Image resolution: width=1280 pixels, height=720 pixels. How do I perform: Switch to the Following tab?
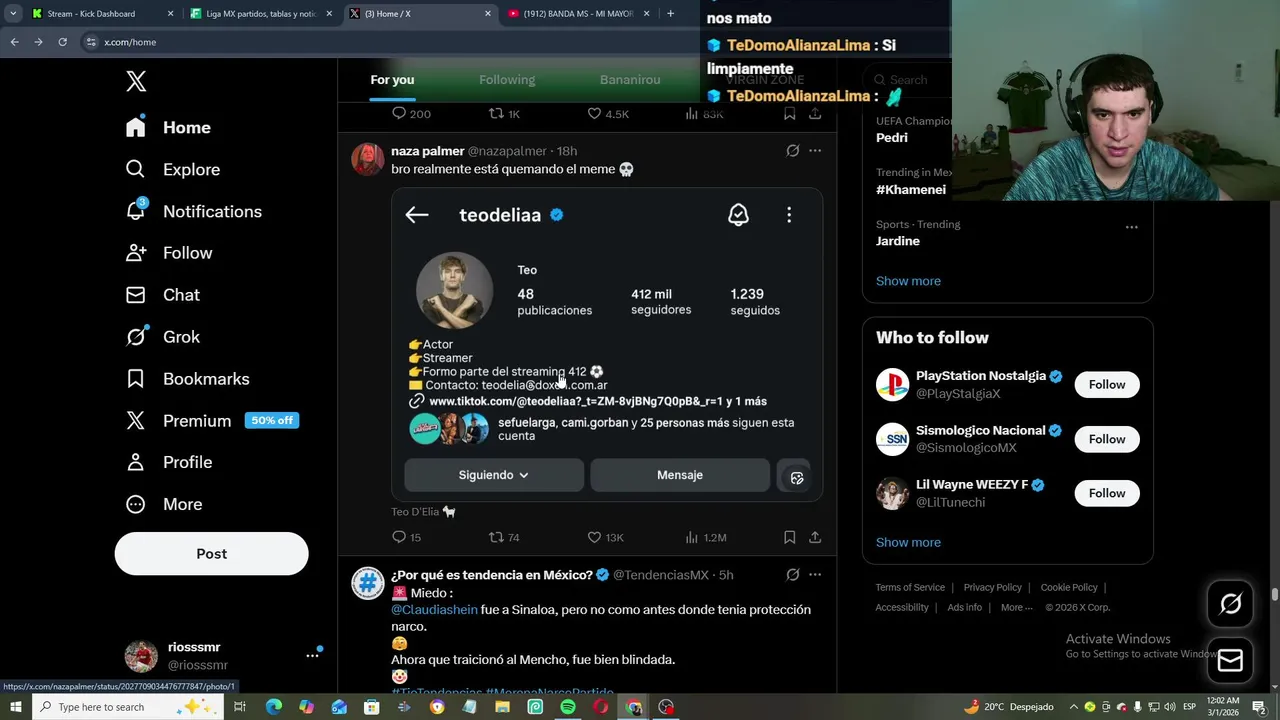[507, 80]
